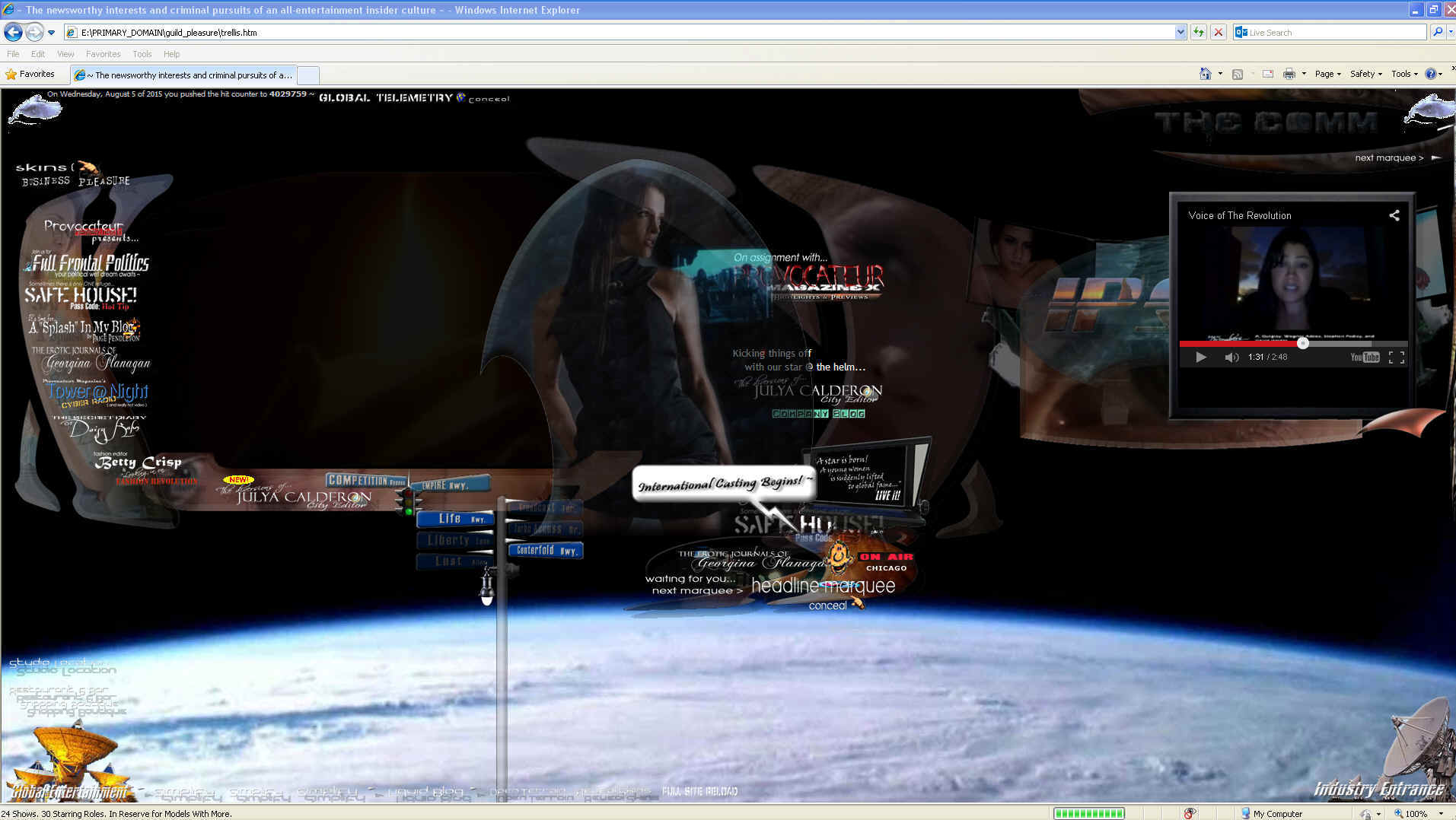Toggle video fullscreen mode
1456x820 pixels.
[1396, 357]
